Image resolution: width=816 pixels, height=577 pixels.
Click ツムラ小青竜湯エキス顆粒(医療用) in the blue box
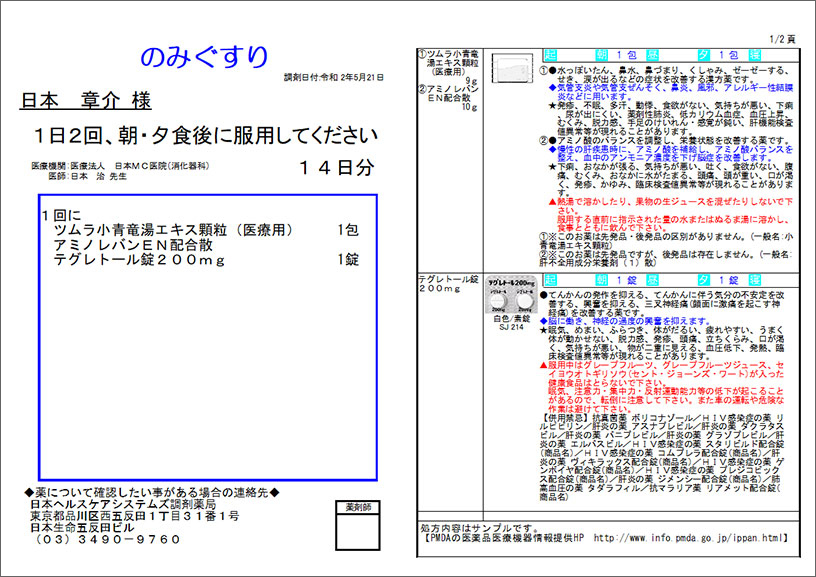(174, 229)
